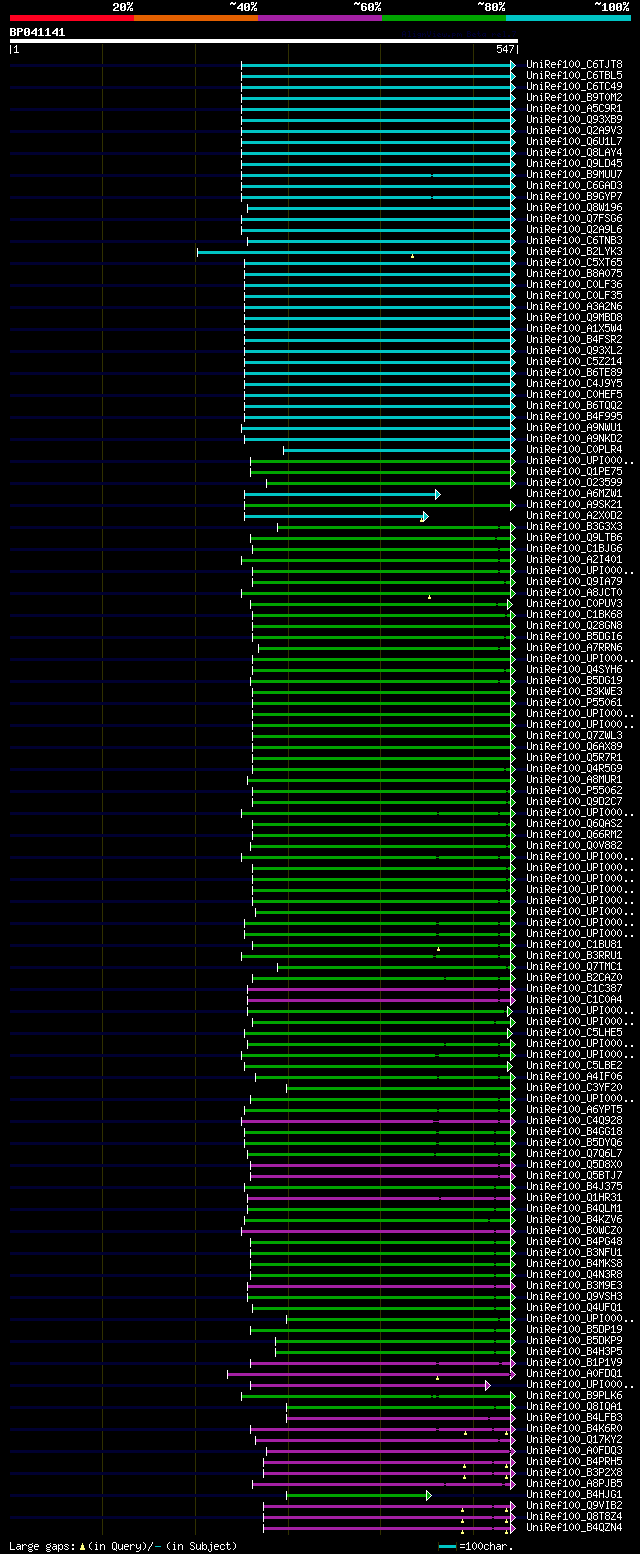Open hit UniRef100_B4HJG1
Image resolution: width=640 pixels, height=1554 pixels.
tap(574, 1494)
